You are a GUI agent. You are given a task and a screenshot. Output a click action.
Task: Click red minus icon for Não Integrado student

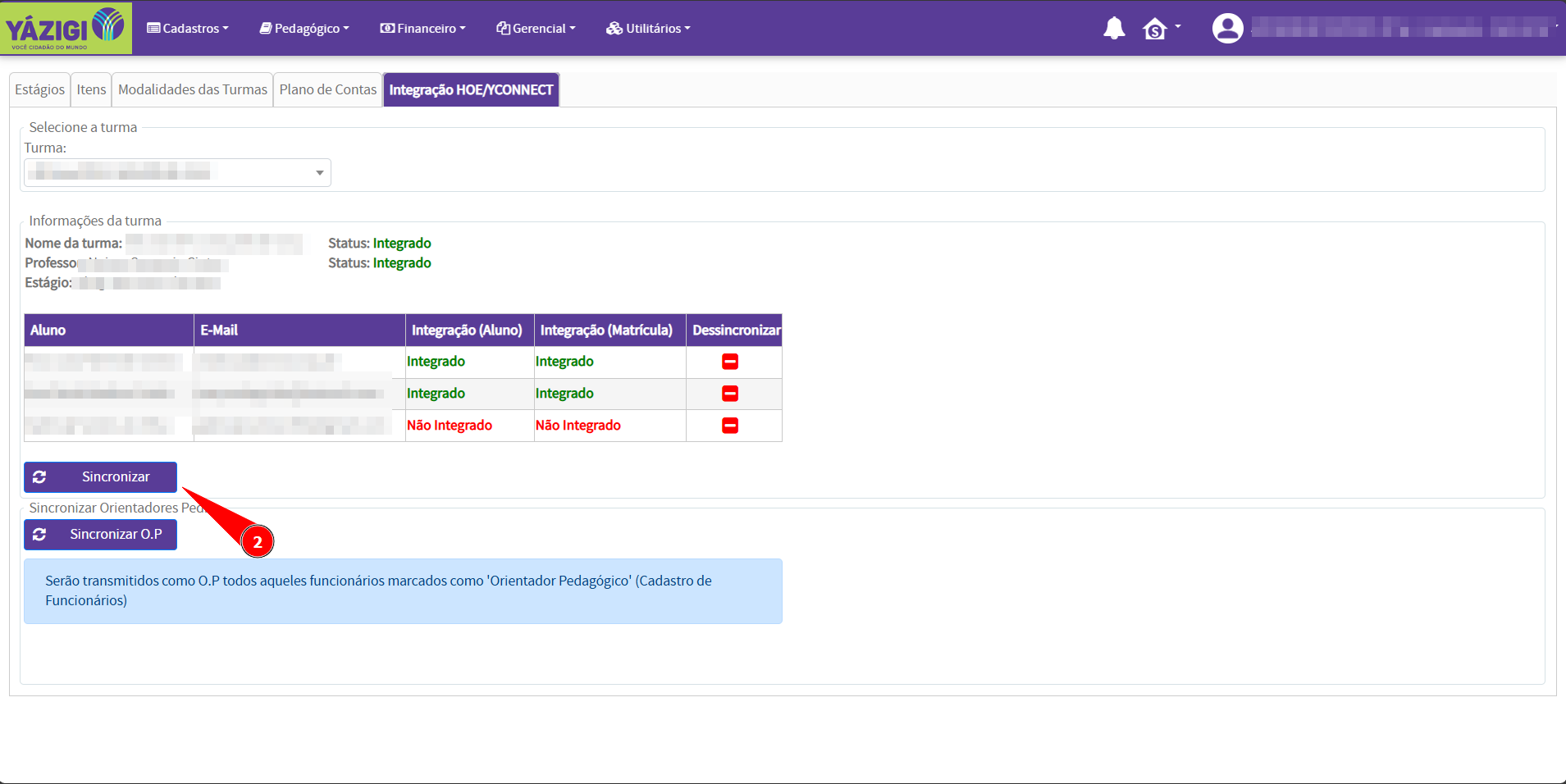click(729, 426)
